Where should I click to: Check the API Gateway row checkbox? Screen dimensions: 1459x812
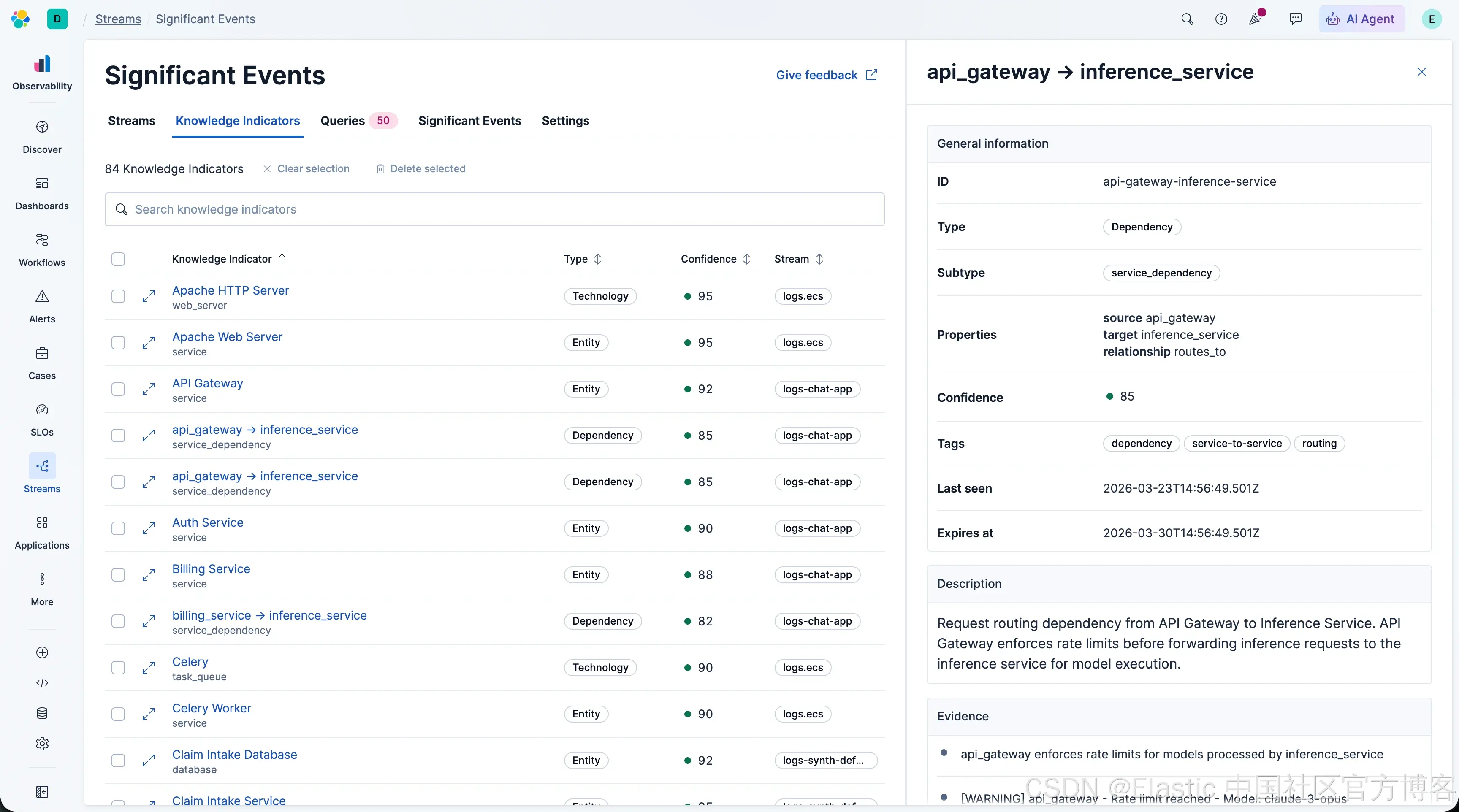[118, 389]
